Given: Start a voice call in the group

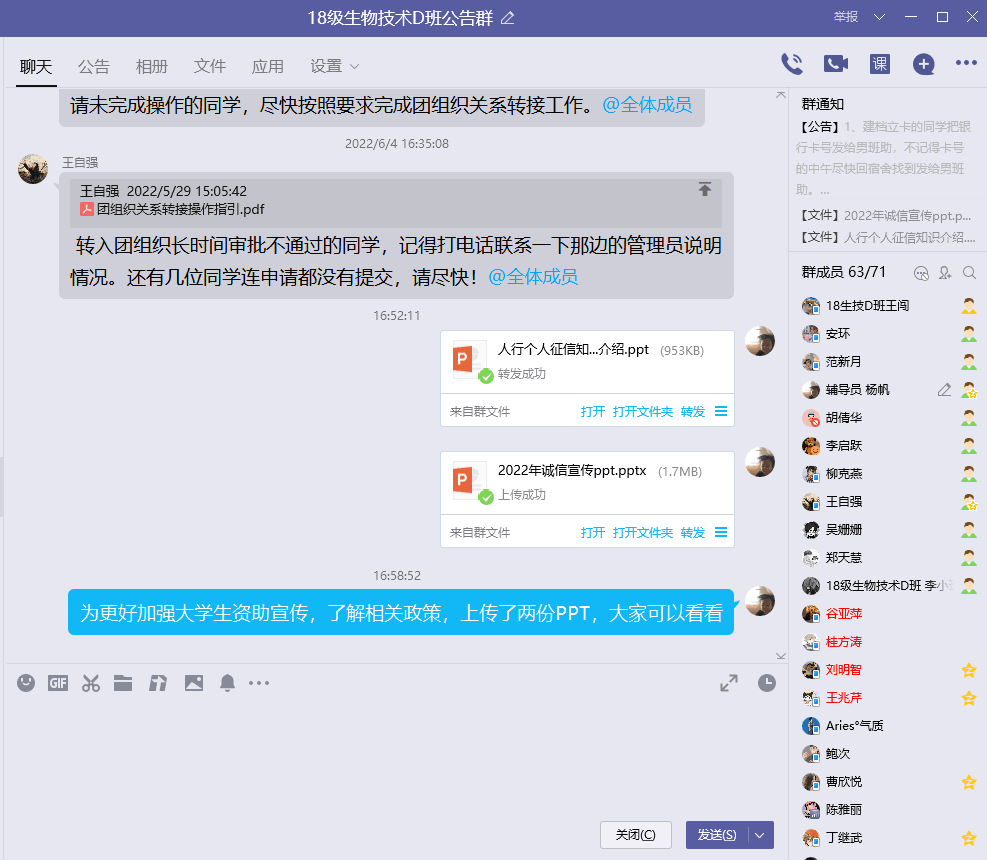Looking at the screenshot, I should point(791,64).
